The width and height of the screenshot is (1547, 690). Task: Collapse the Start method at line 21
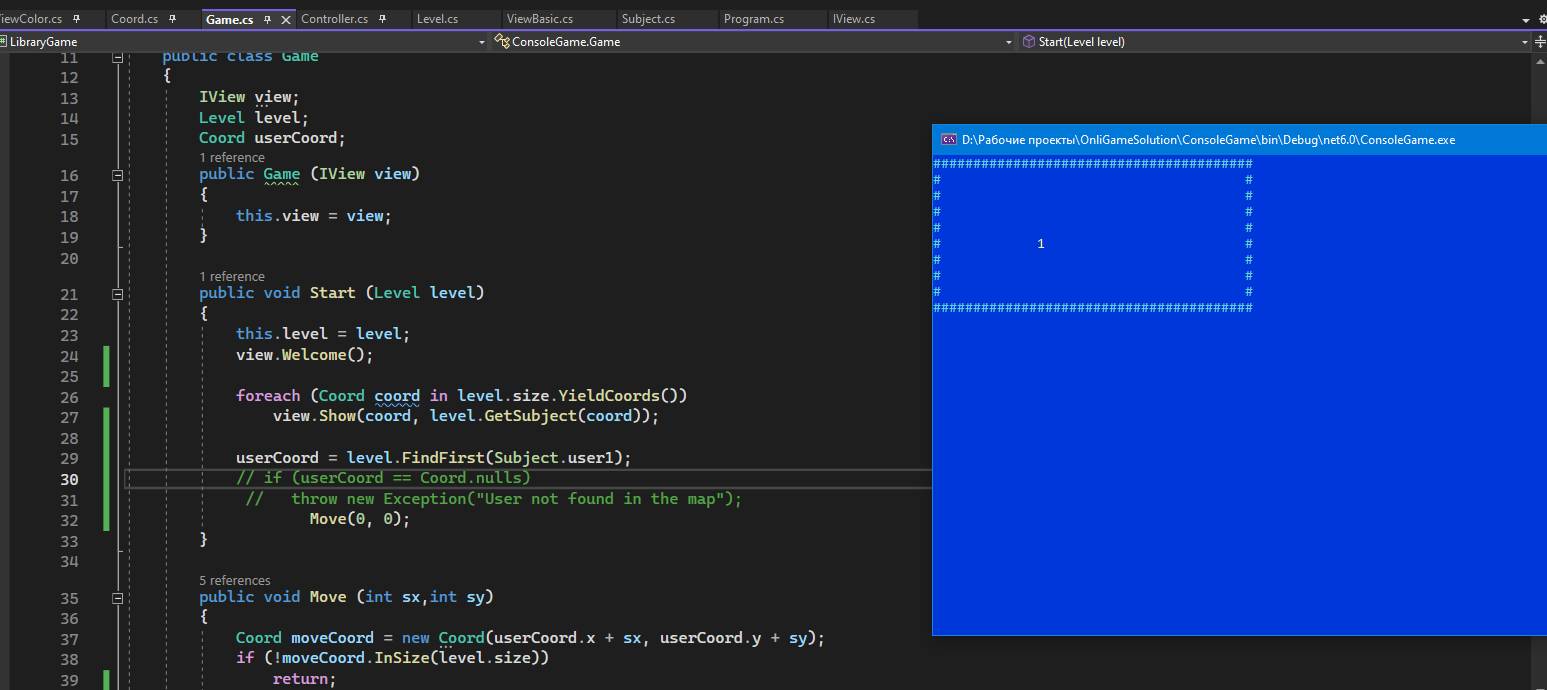[117, 294]
